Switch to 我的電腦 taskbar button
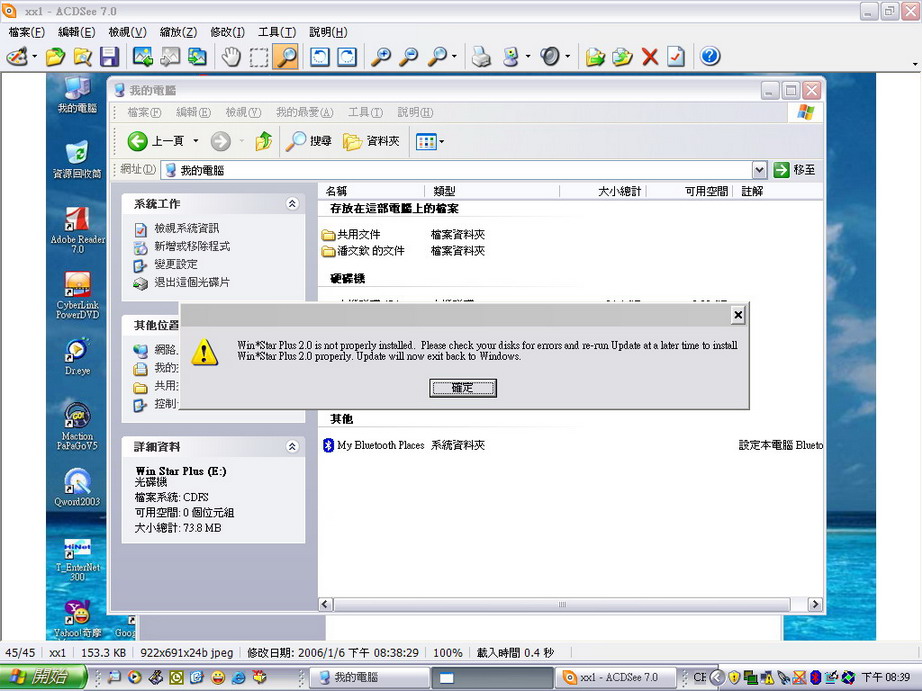This screenshot has height=691, width=922. (x=369, y=677)
